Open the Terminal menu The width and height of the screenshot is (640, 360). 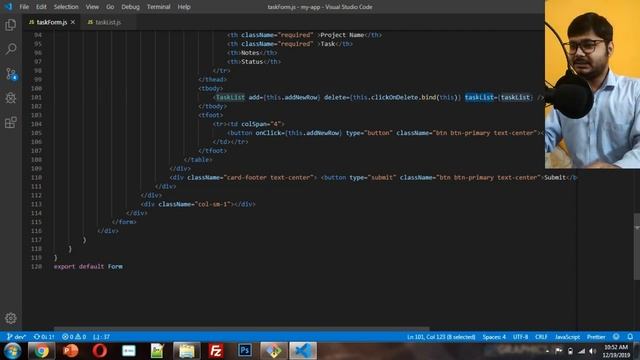tap(158, 7)
